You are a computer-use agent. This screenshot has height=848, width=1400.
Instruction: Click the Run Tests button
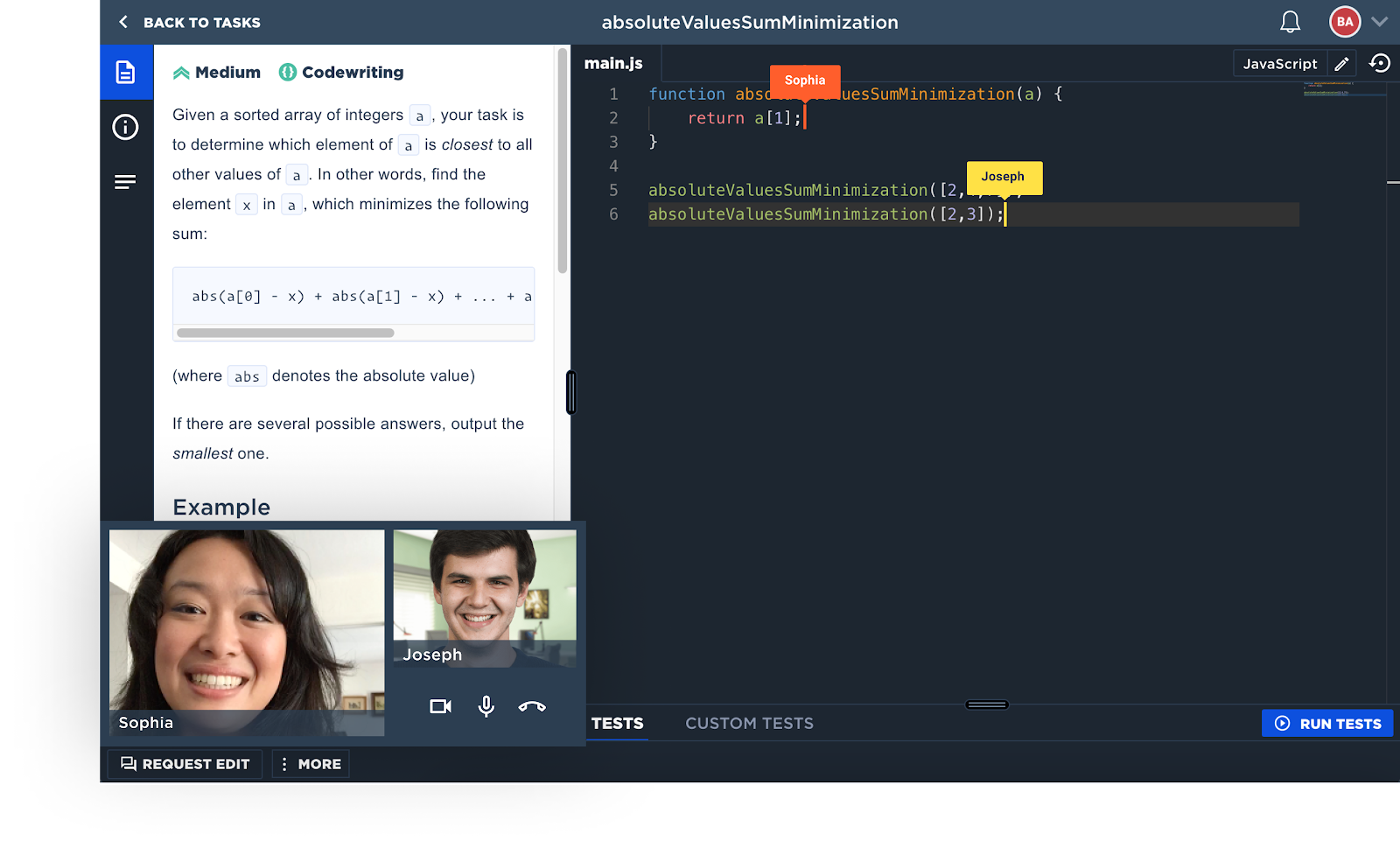click(x=1327, y=724)
